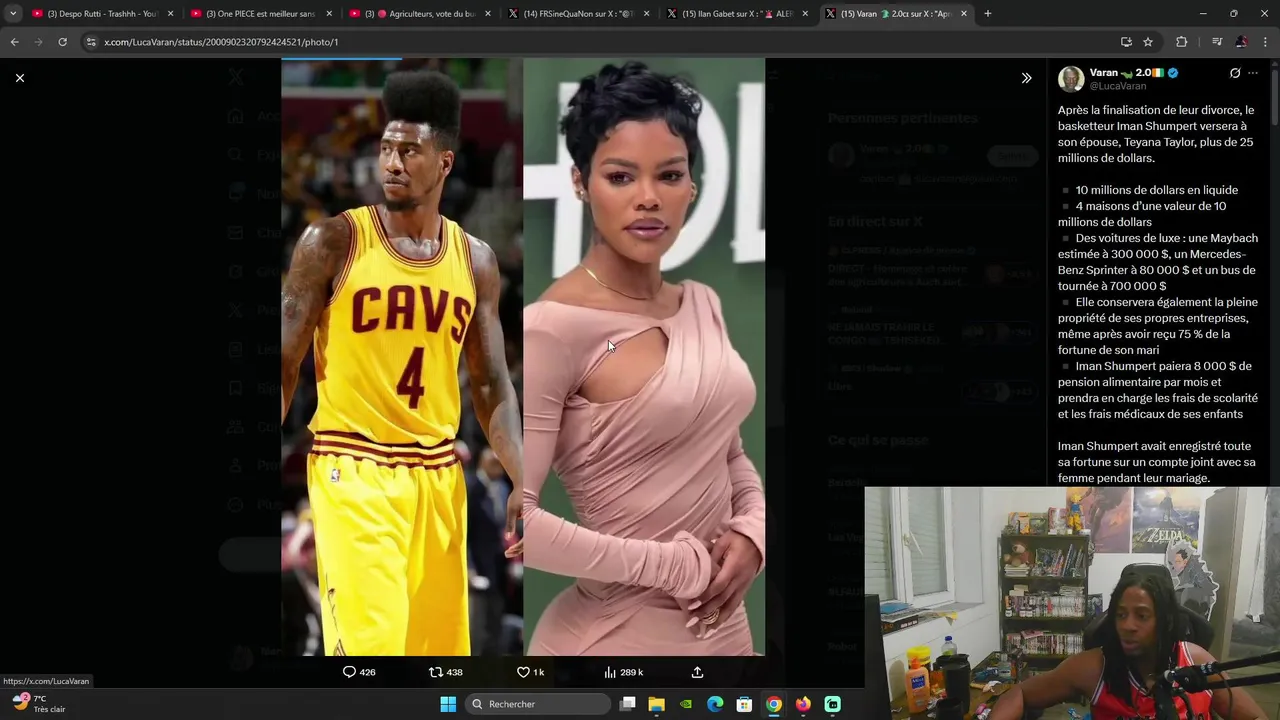This screenshot has height=720, width=1280.
Task: Open the @LucaVaran handle link
Action: (x=1118, y=86)
